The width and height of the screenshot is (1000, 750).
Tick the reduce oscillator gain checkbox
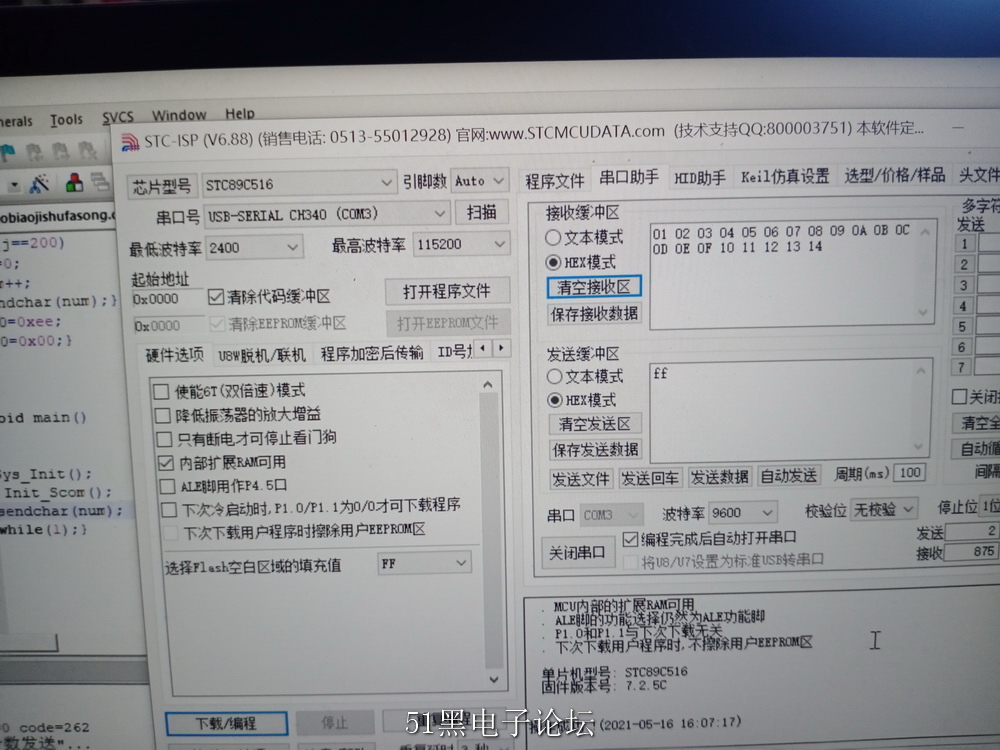coord(163,416)
